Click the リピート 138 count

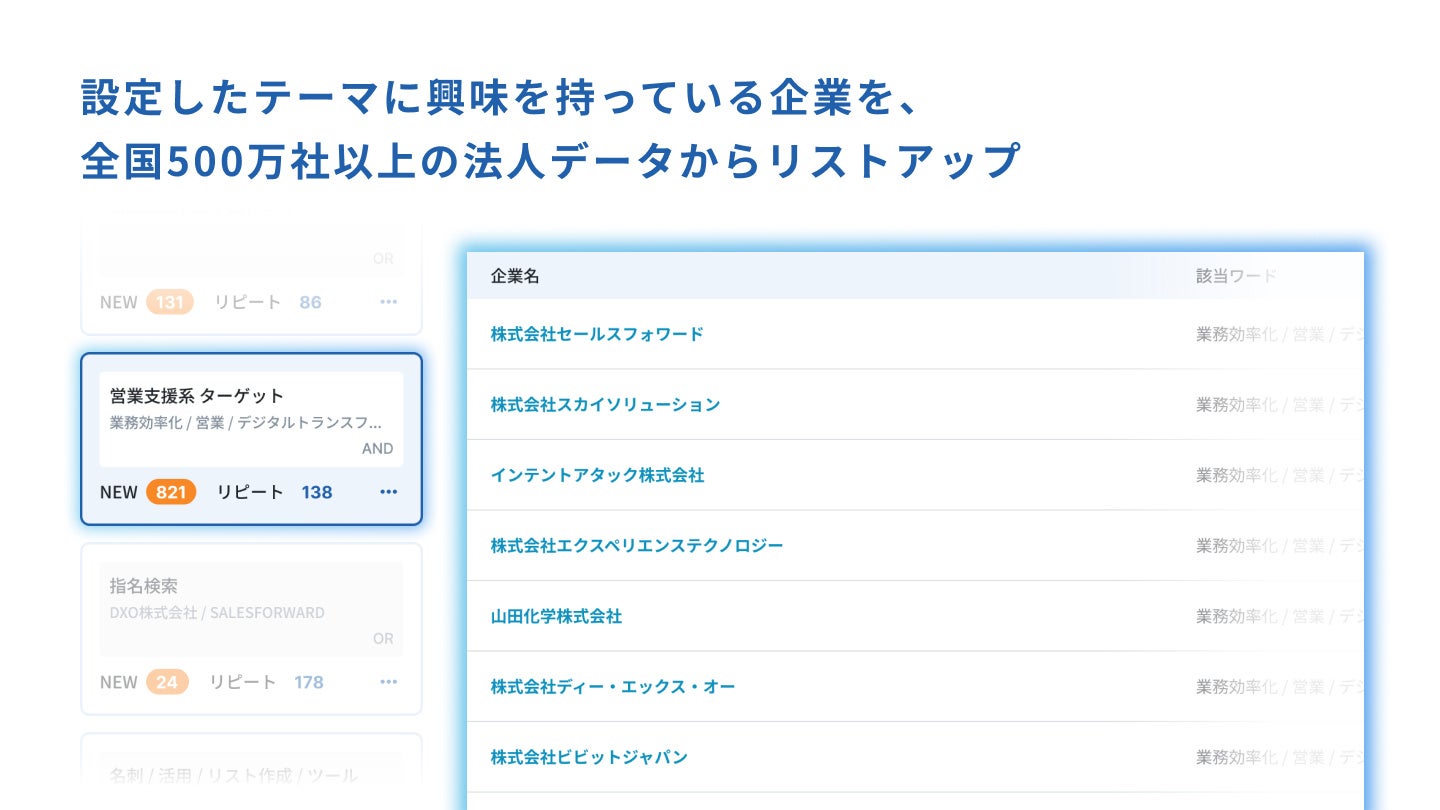[x=317, y=492]
